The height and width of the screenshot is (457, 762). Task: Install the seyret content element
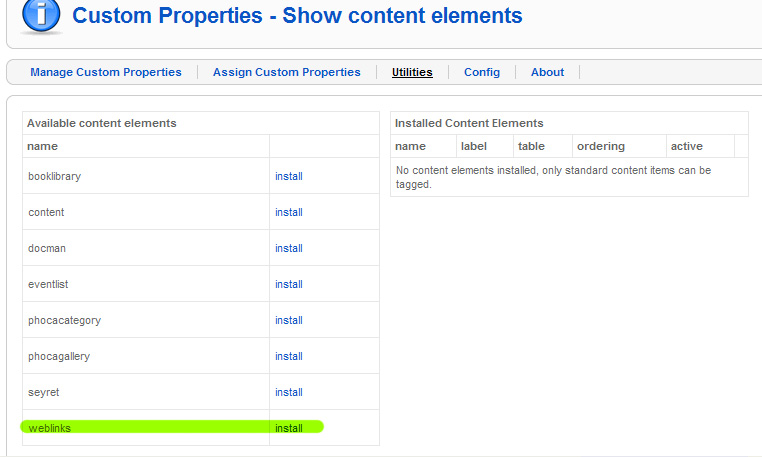tap(289, 392)
